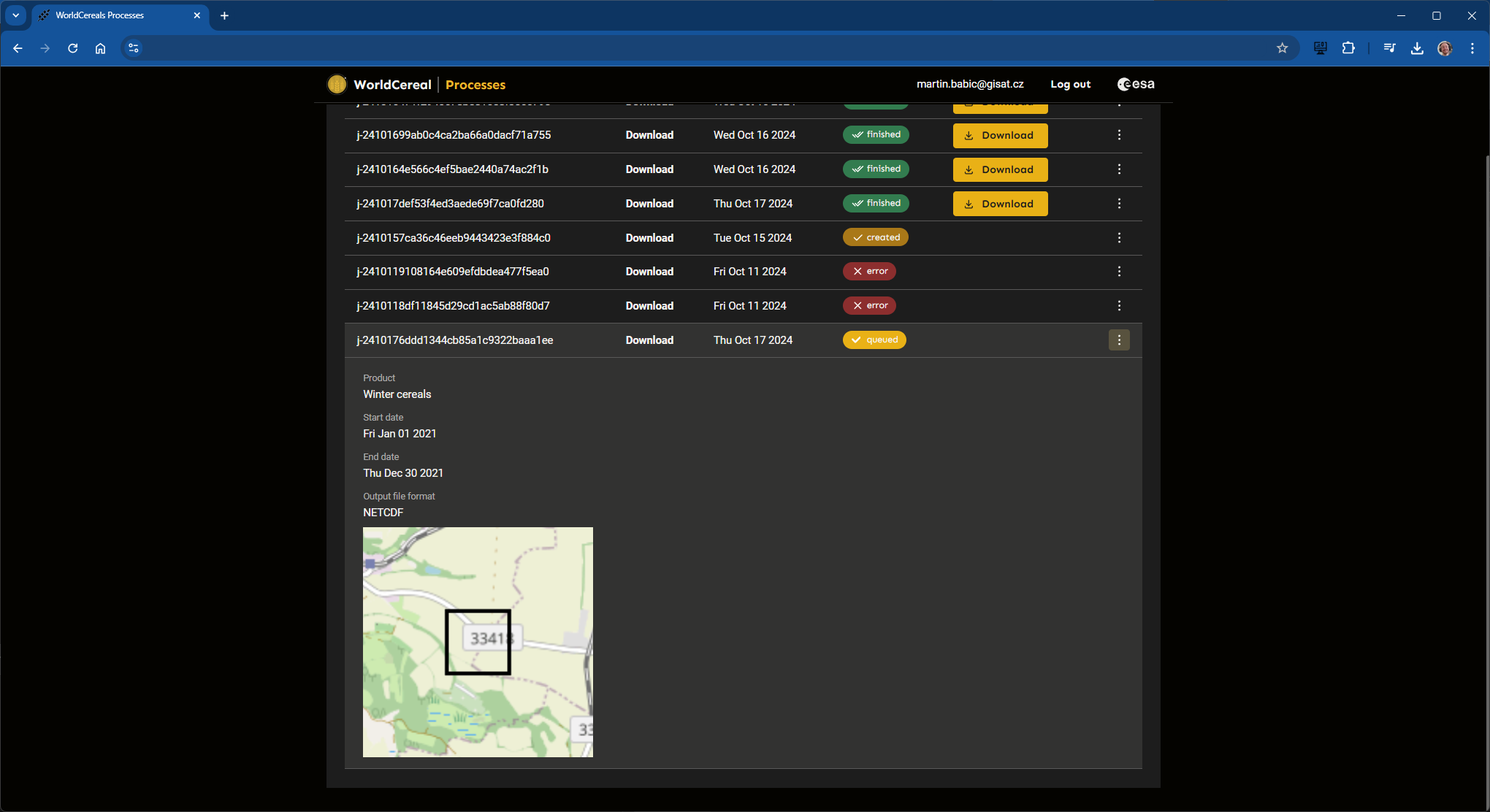Screen dimensions: 1490x812
Task: Open more options for job j-241017def53f4ed3aede69f7ca0fd280
Action: click(1119, 204)
